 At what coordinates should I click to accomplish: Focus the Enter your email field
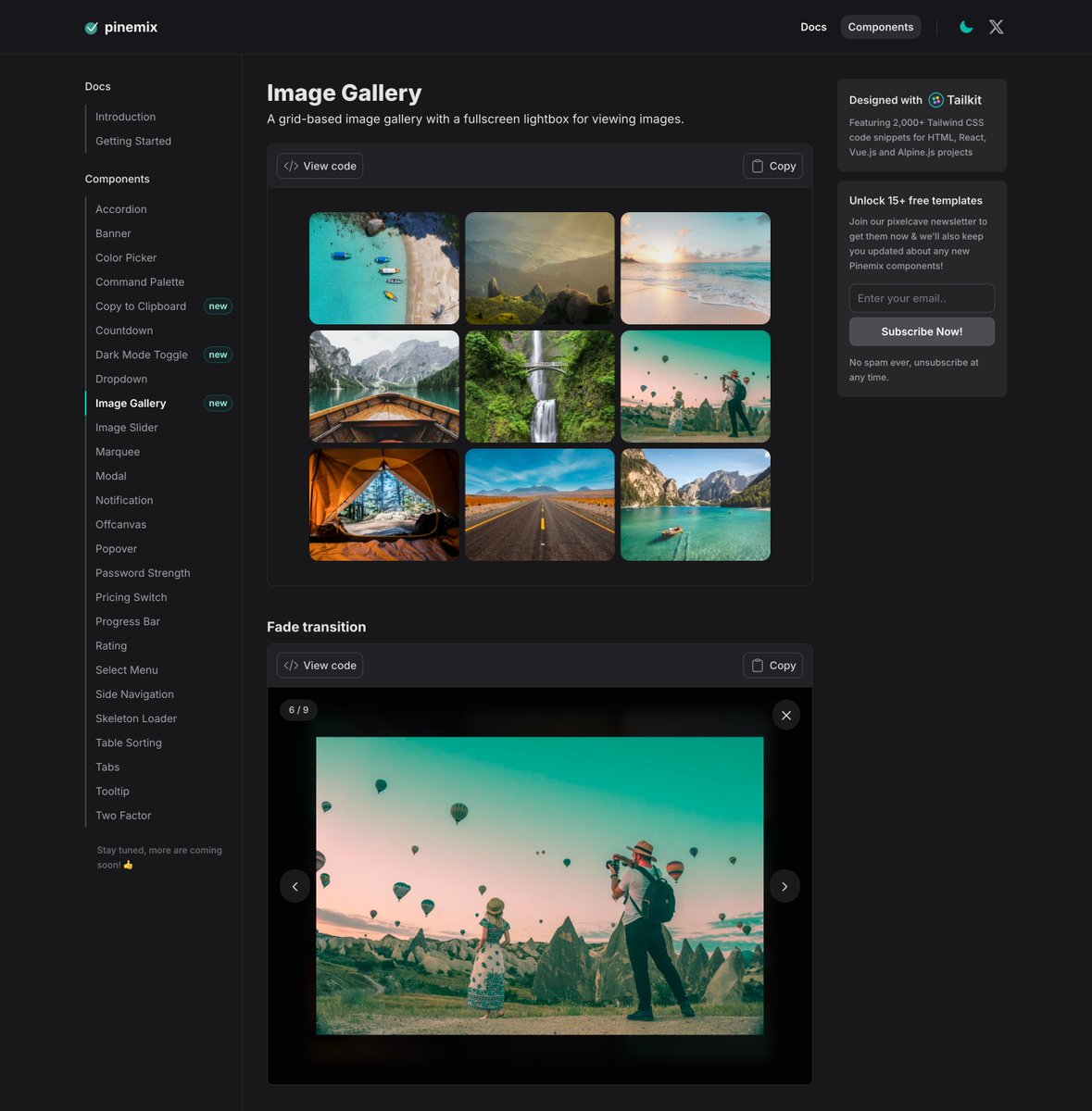[x=922, y=298]
